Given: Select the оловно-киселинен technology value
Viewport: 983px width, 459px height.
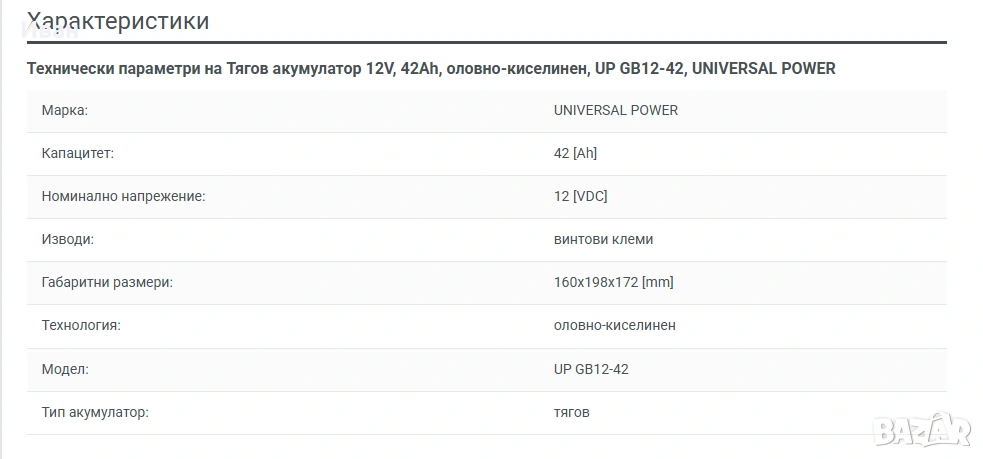Looking at the screenshot, I should 614,325.
